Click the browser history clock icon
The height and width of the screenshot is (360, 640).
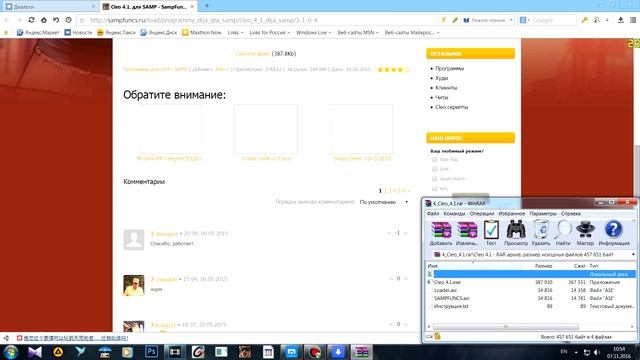[69, 20]
